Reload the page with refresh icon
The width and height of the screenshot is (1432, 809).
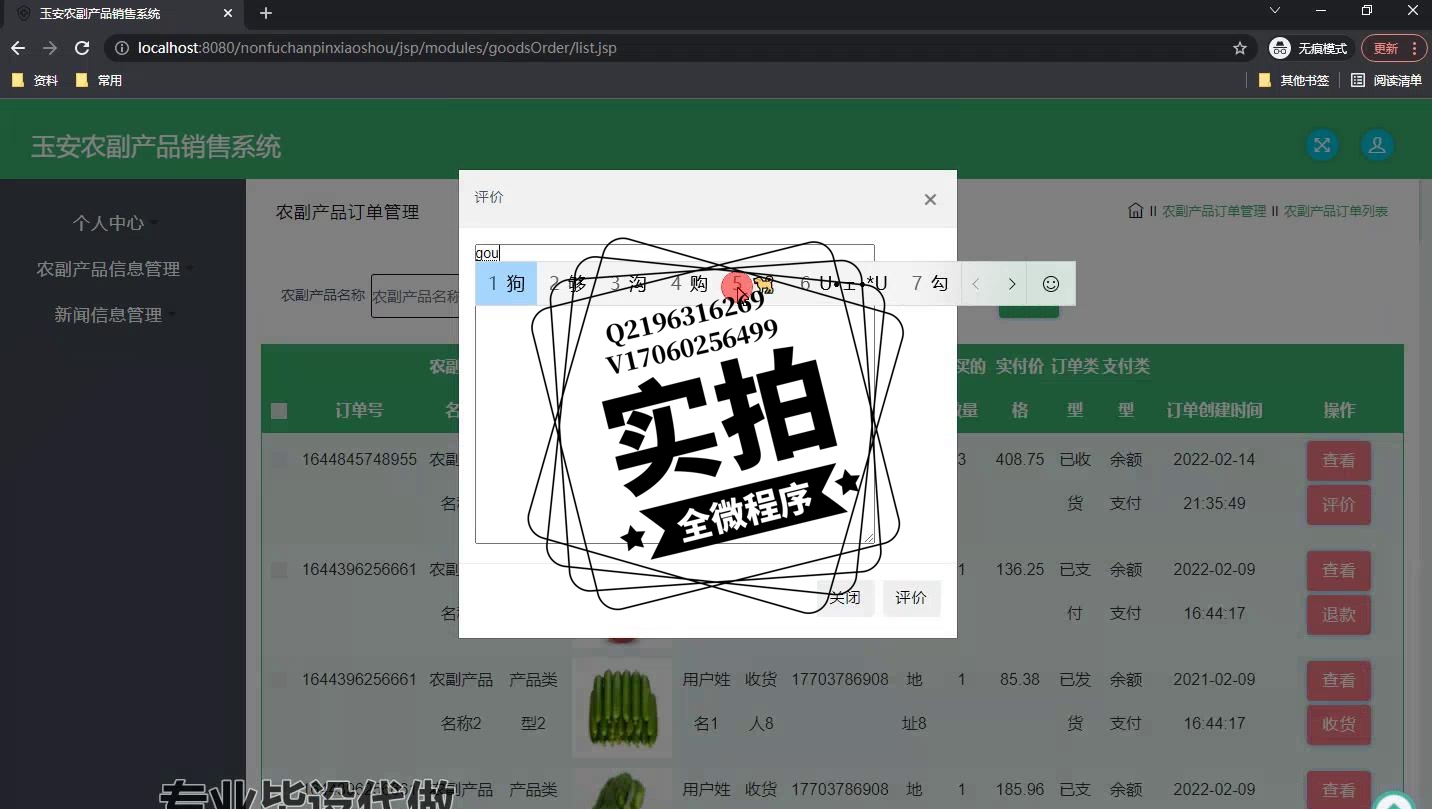click(x=82, y=48)
